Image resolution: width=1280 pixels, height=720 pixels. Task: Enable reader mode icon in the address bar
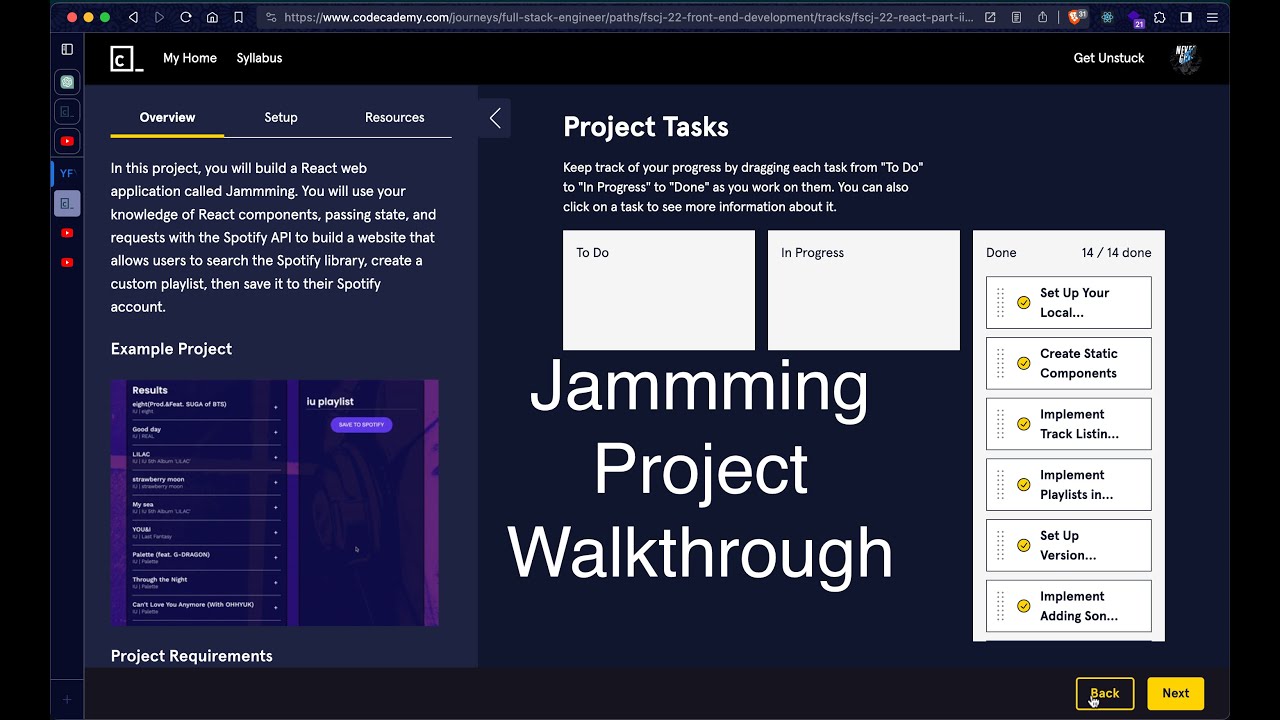coord(1016,17)
